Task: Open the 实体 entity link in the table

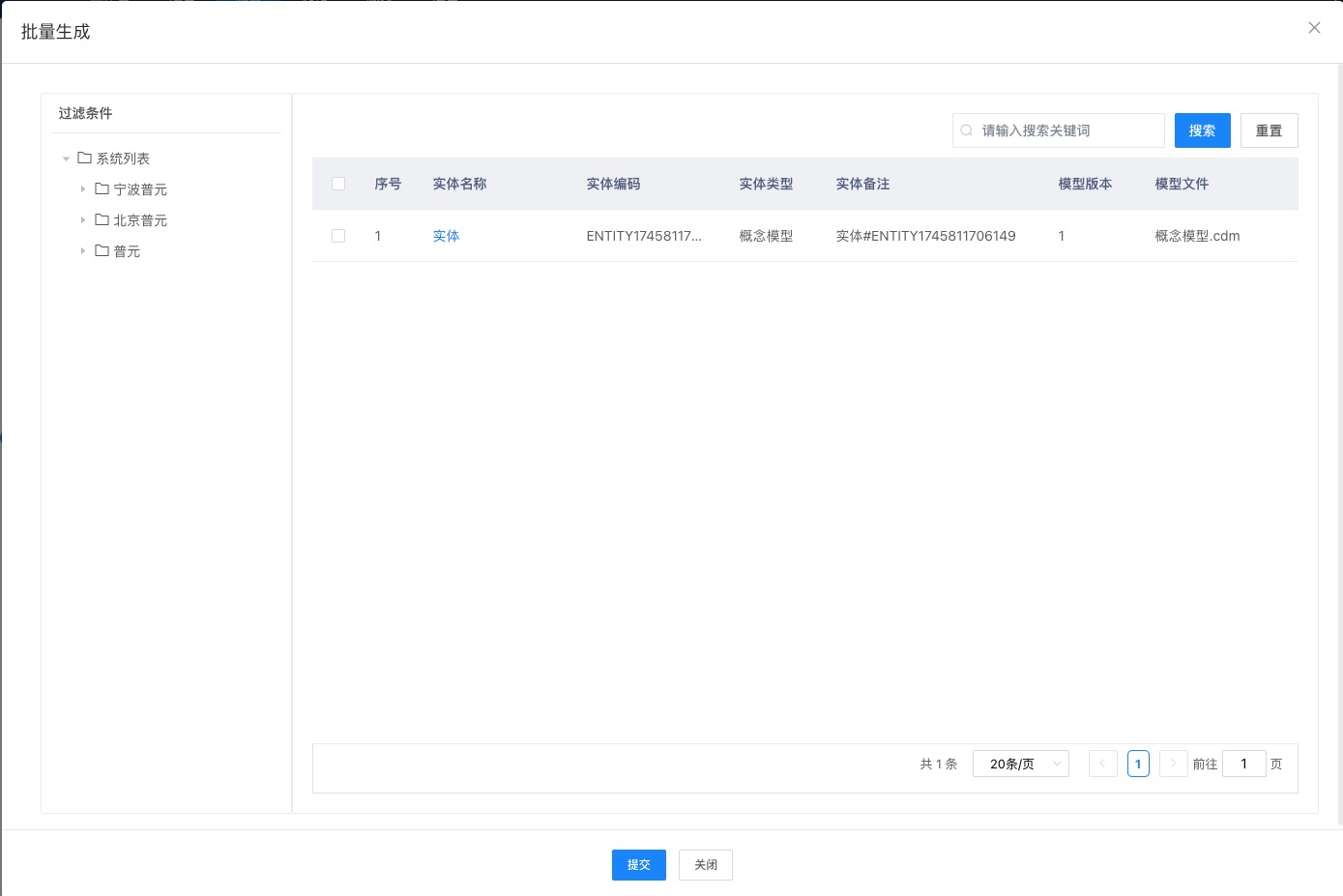Action: (446, 235)
